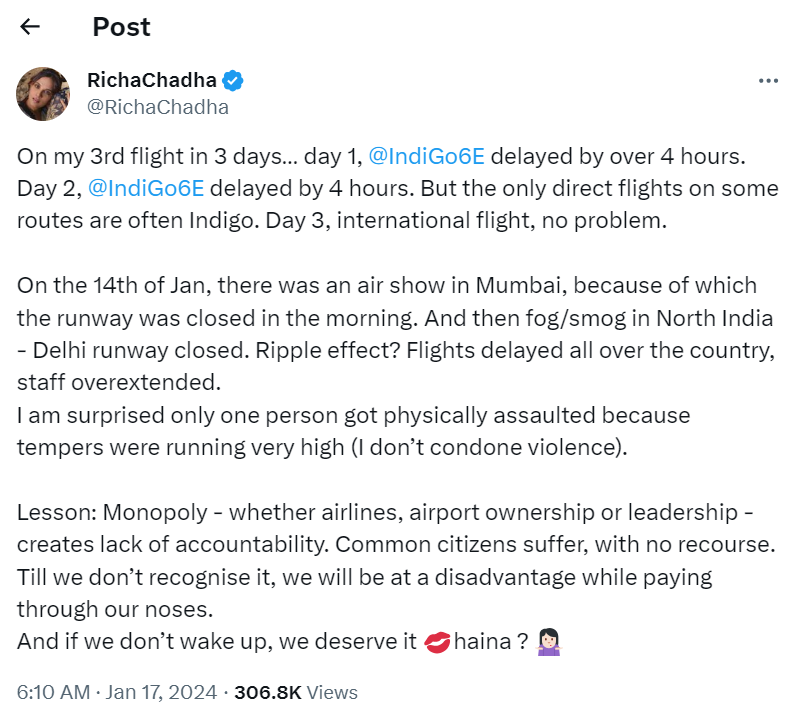Open RichaChadha's profile avatar
Screen dimensions: 796x725
click(x=44, y=94)
